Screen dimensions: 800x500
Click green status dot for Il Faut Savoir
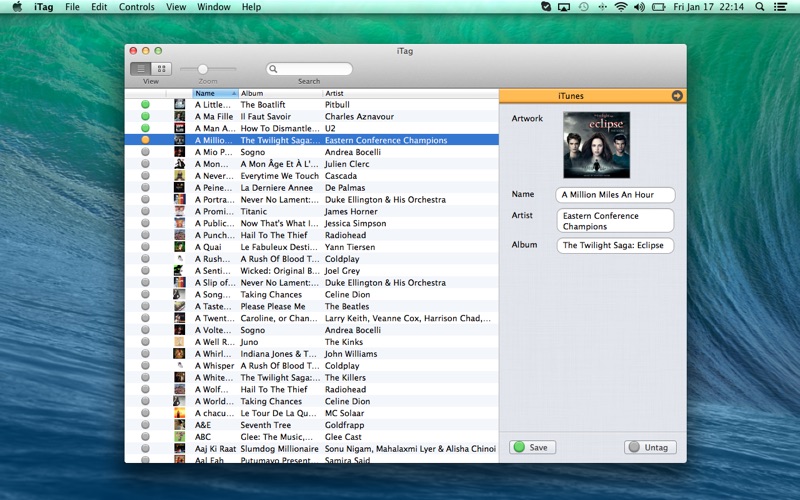click(145, 116)
